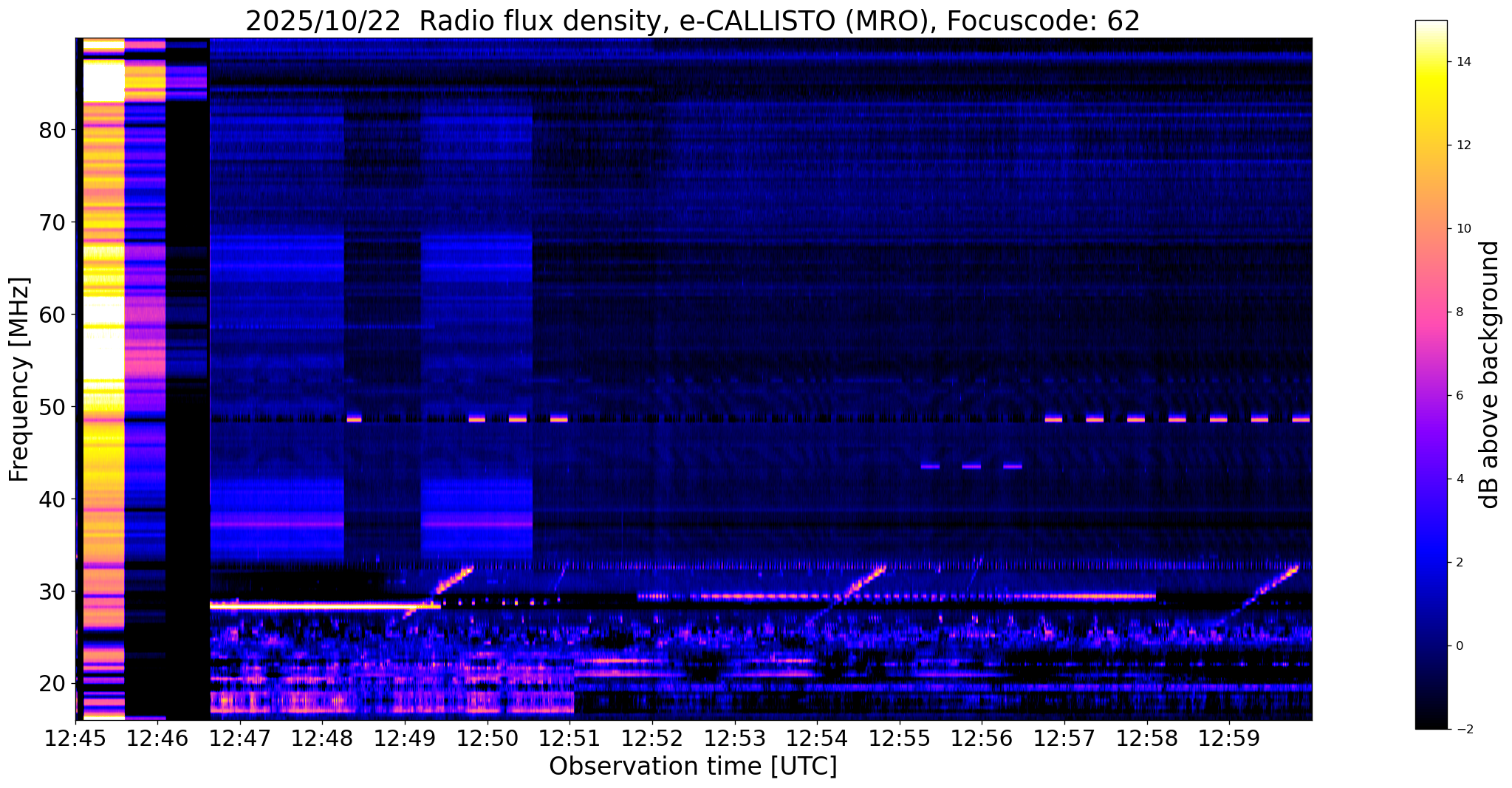Click the bright horizontal emission line at 28 MHz near 12:47
Image resolution: width=1512 pixels, height=788 pixels.
(x=325, y=606)
